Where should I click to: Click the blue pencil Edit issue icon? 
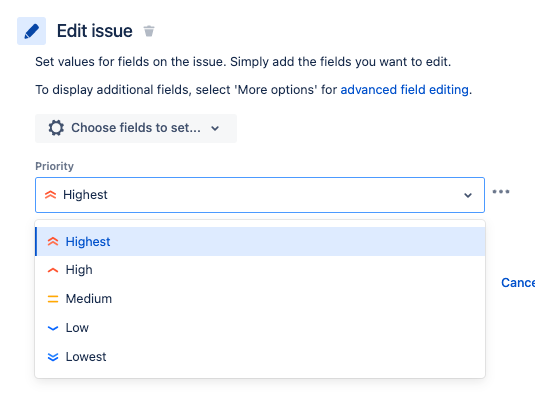(31, 31)
